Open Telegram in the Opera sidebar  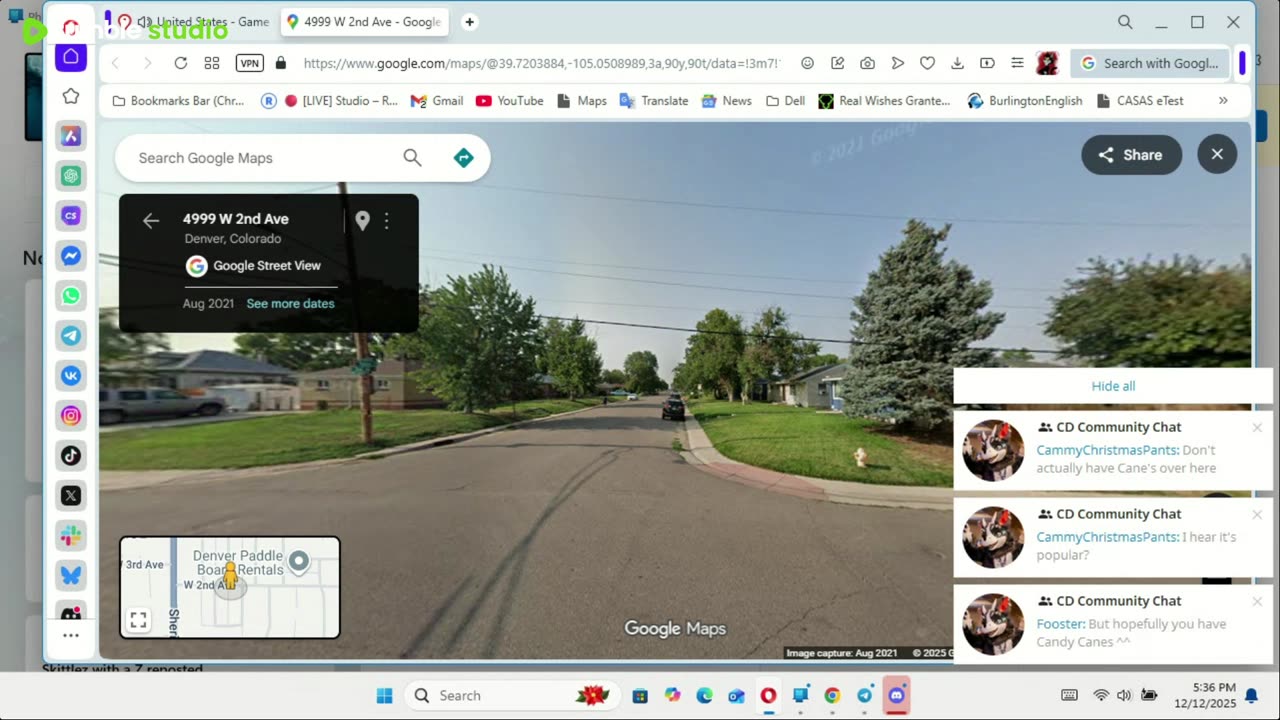tap(71, 336)
